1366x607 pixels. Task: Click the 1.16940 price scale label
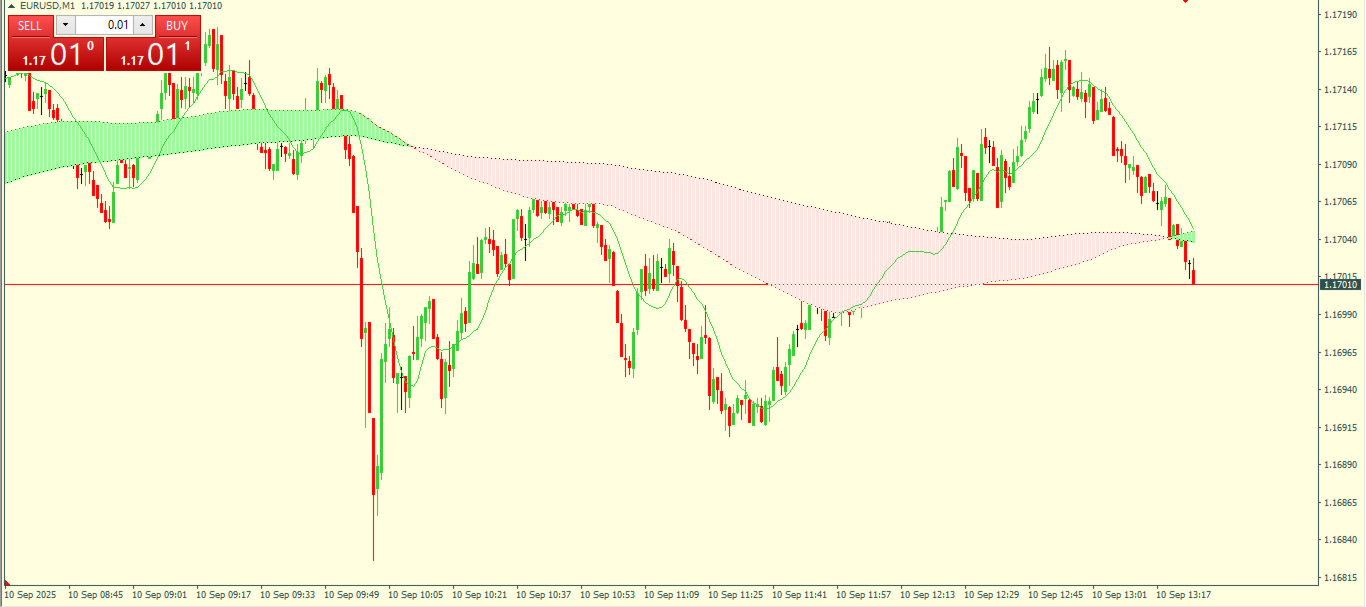1339,390
